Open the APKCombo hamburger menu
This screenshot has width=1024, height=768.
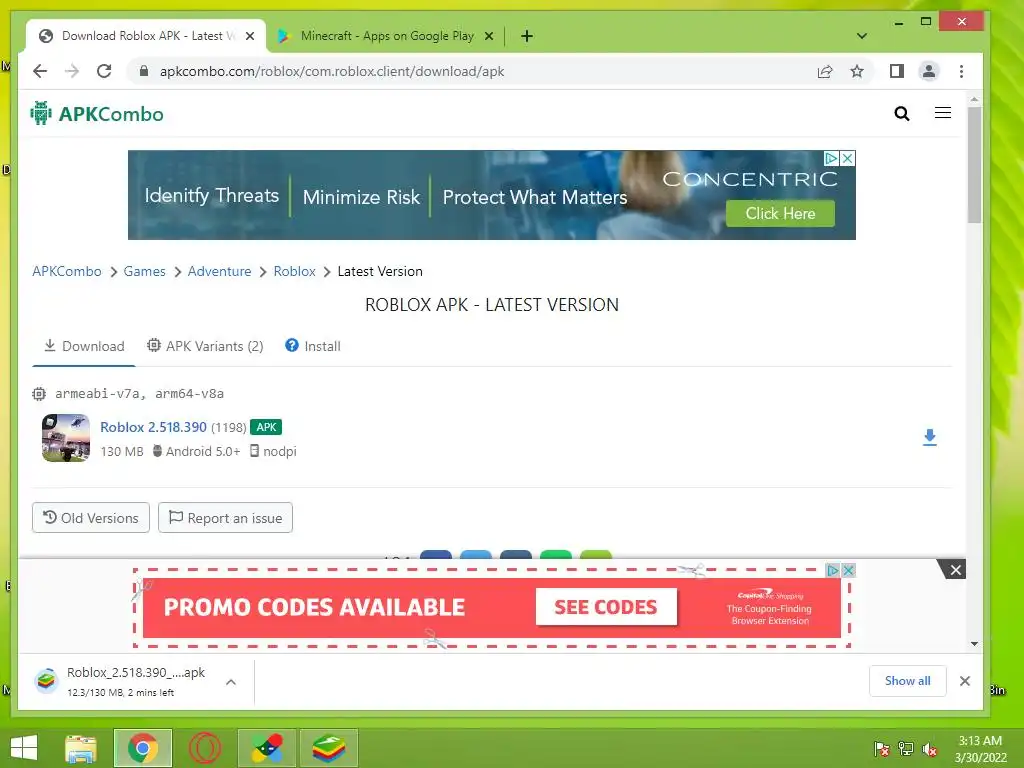pyautogui.click(x=942, y=113)
